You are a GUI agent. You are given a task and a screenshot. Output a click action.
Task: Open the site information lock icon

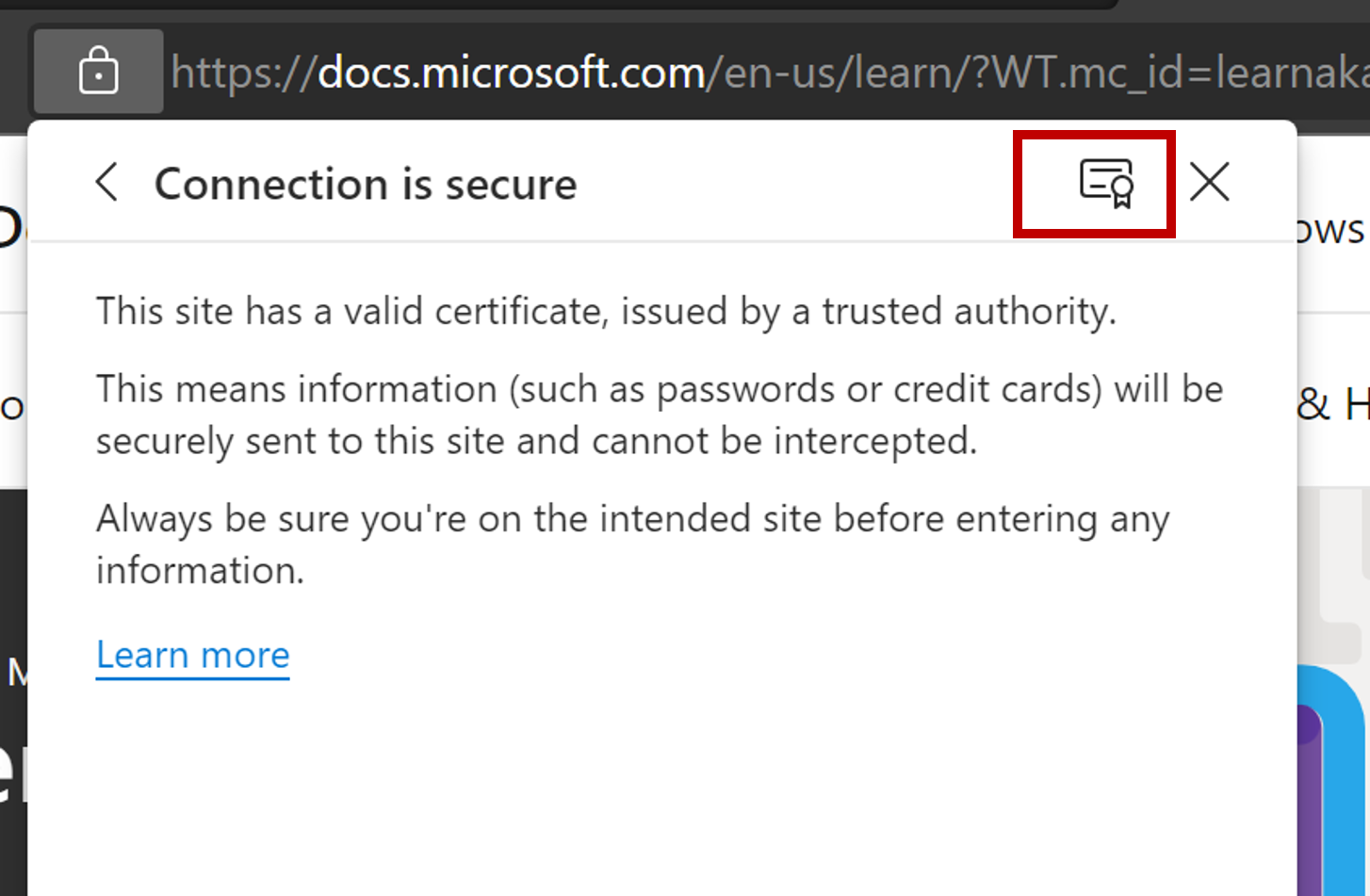point(98,72)
